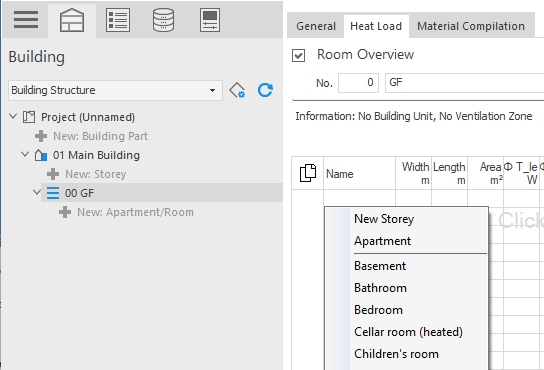The height and width of the screenshot is (370, 544).
Task: Click the copy icon in table header
Action: (x=308, y=173)
